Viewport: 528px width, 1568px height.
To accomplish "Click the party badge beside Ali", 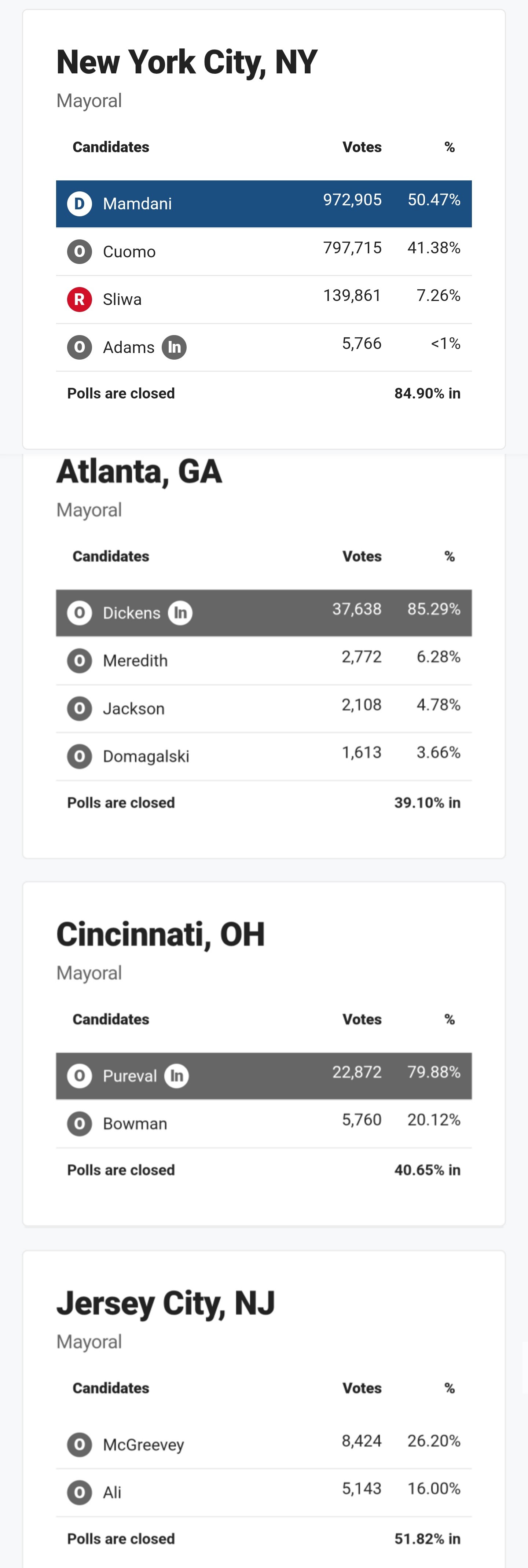I will click(x=79, y=1492).
